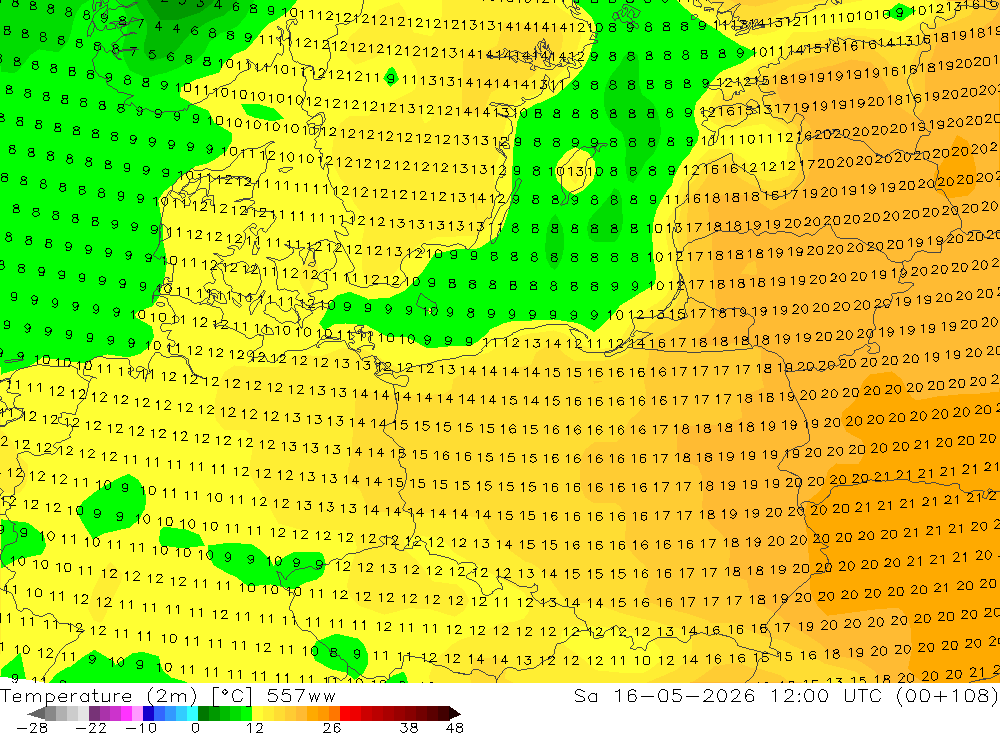Viewport: 1000px width, 733px height.
Task: Click the bright red legend swatch after 26
Action: pyautogui.click(x=345, y=713)
